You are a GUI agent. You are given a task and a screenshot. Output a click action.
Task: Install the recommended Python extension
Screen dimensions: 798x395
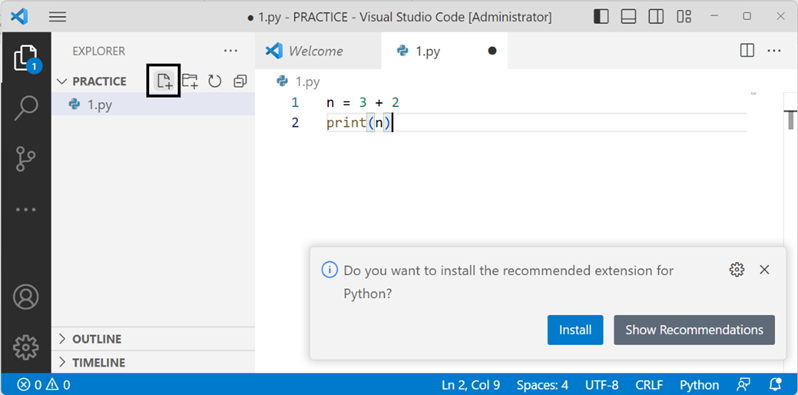point(575,330)
